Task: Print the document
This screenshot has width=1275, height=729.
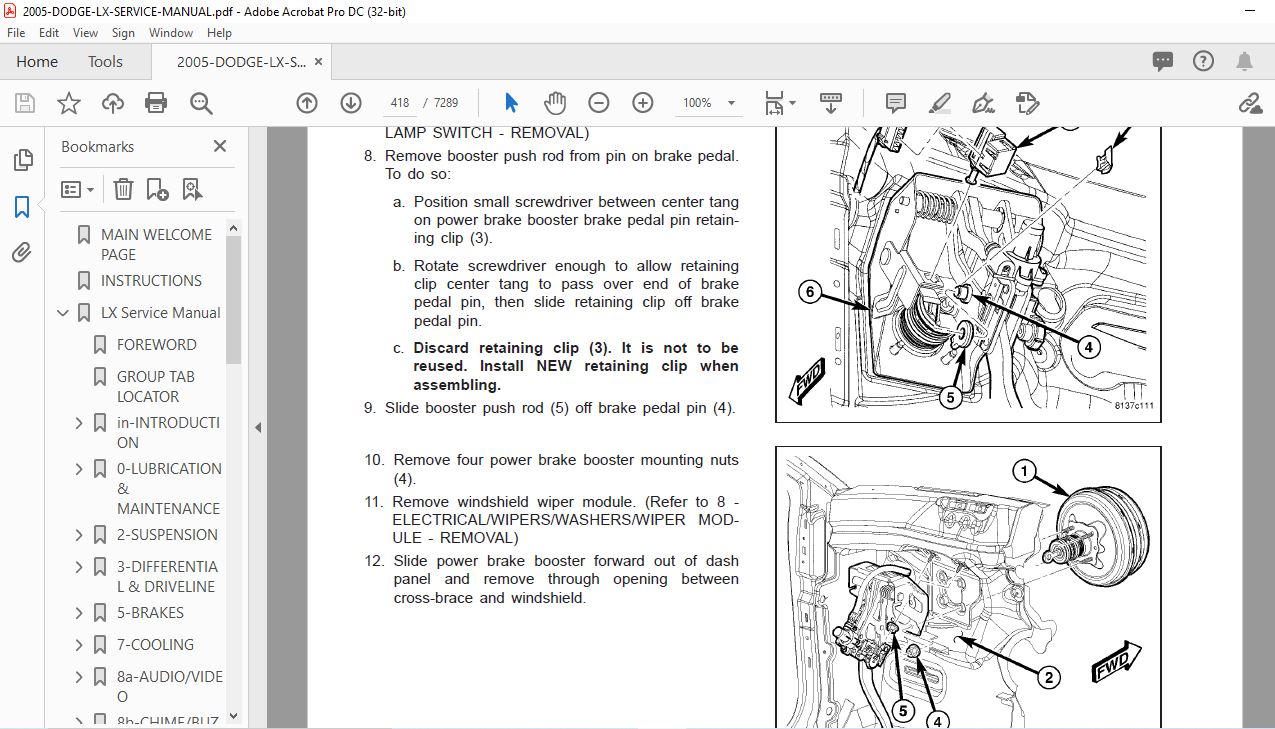Action: [156, 103]
